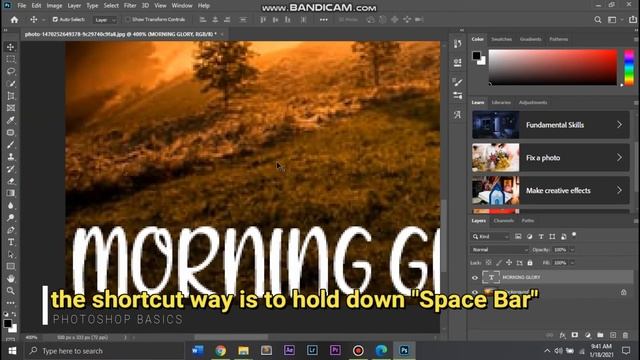Create a new group folder
This screenshot has width=640, height=360.
600,335
